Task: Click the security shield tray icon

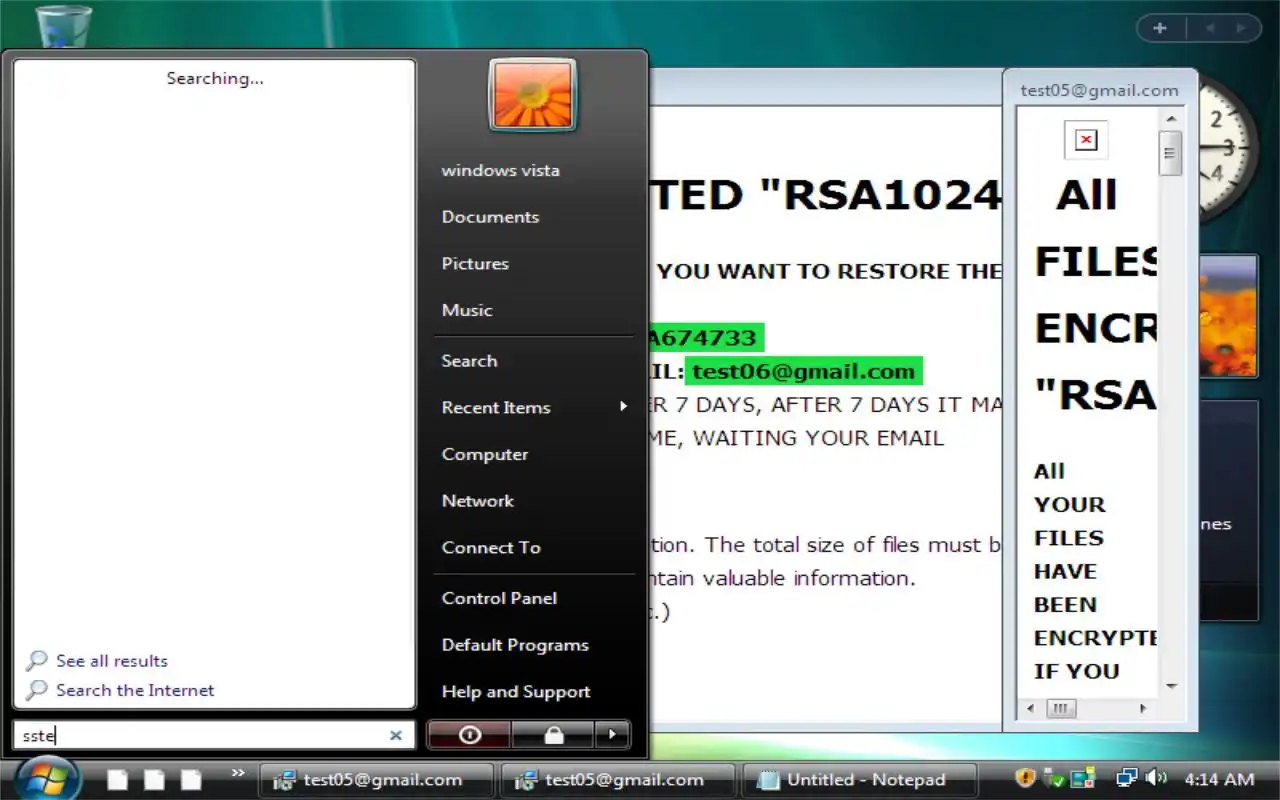Action: tap(1025, 777)
